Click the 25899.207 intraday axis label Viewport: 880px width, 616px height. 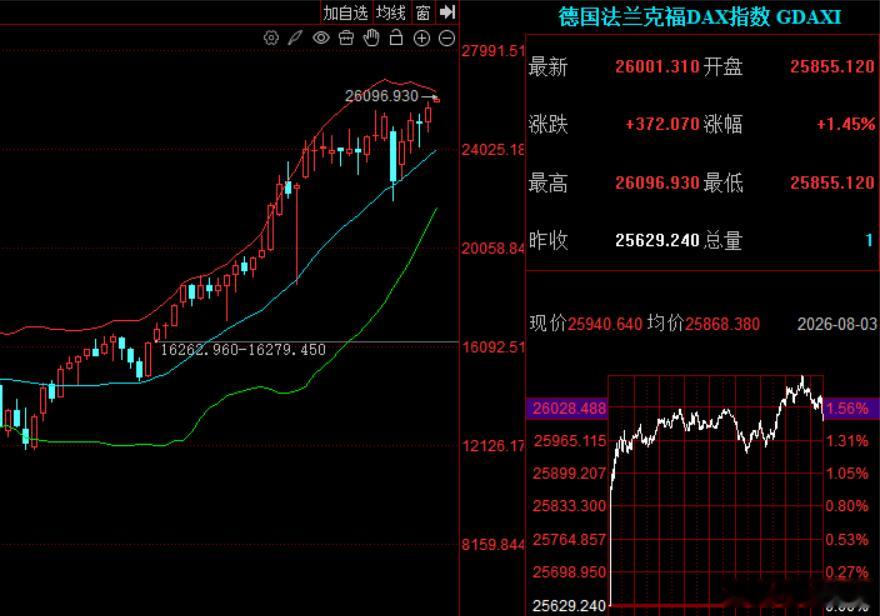570,474
